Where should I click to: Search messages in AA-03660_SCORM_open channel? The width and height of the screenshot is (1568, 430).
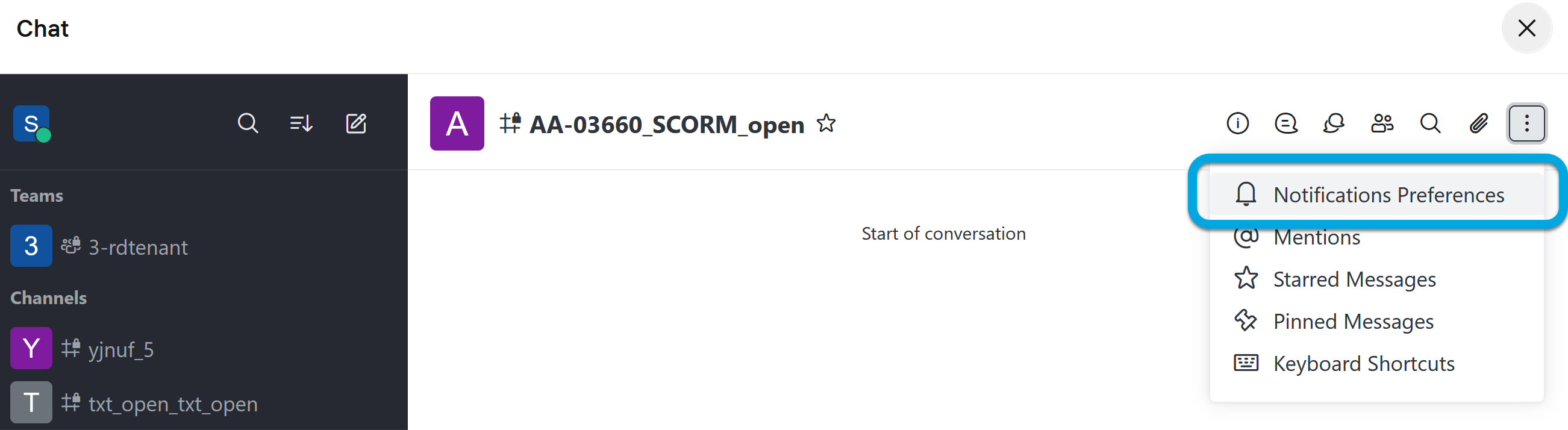pos(1430,123)
